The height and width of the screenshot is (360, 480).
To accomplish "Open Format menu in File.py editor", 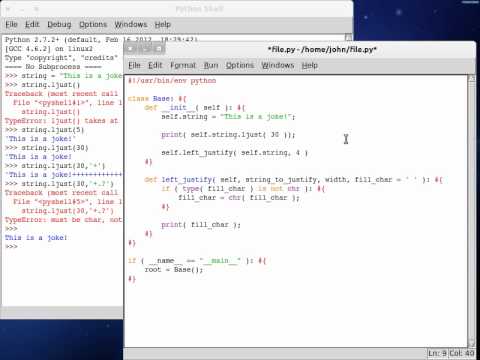I will click(x=183, y=65).
